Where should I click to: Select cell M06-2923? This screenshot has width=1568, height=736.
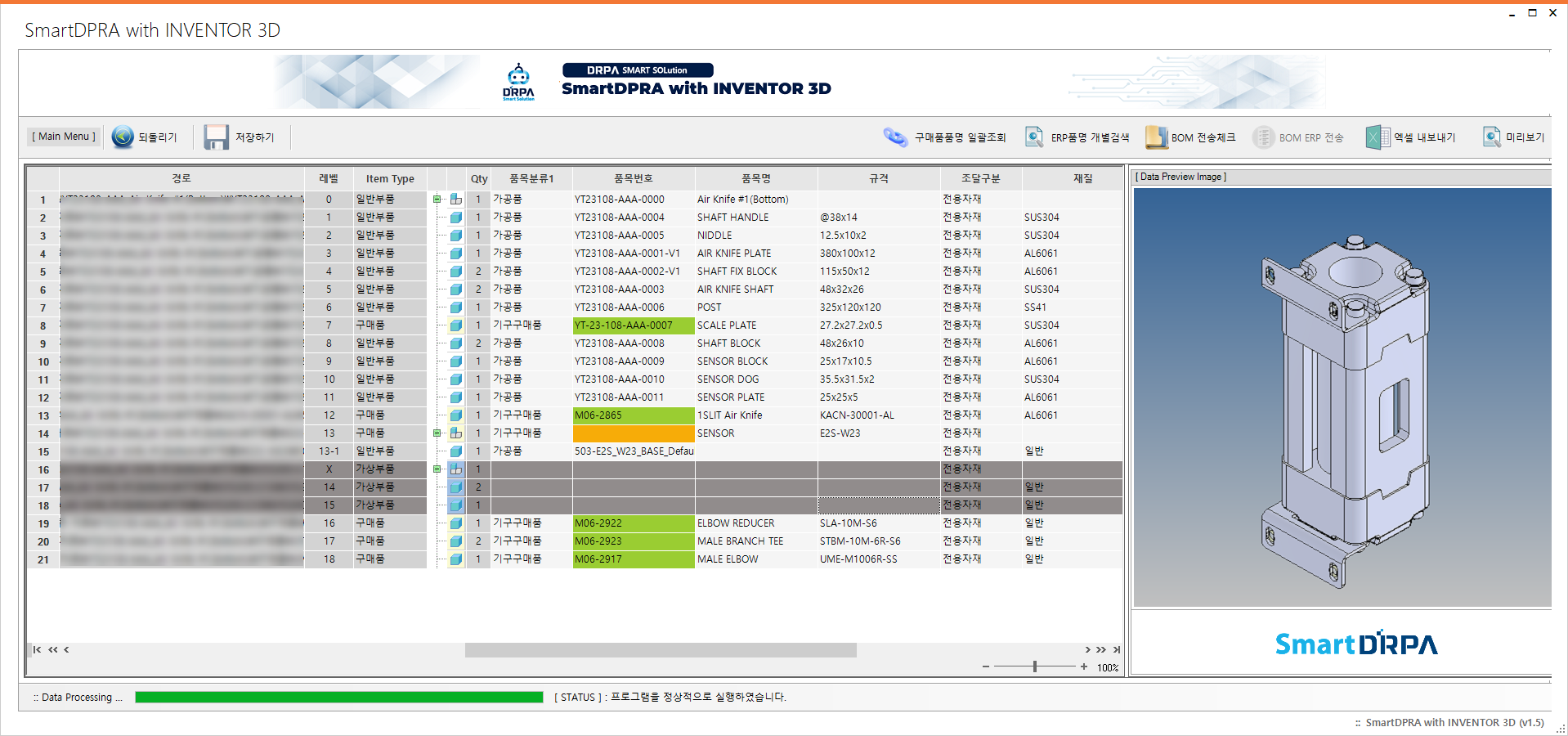(x=634, y=541)
